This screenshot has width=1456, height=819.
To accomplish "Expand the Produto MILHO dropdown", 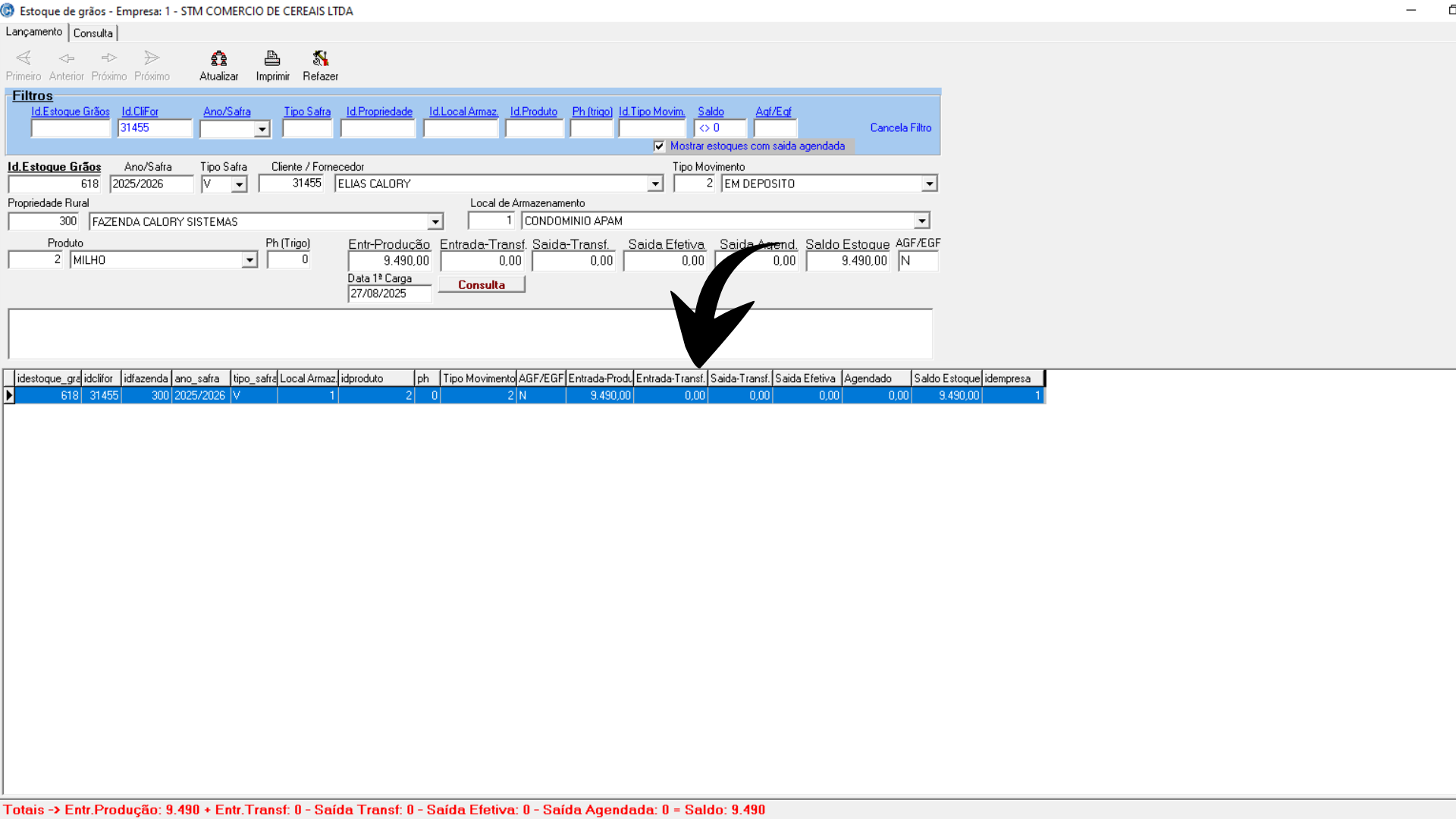I will coord(249,260).
